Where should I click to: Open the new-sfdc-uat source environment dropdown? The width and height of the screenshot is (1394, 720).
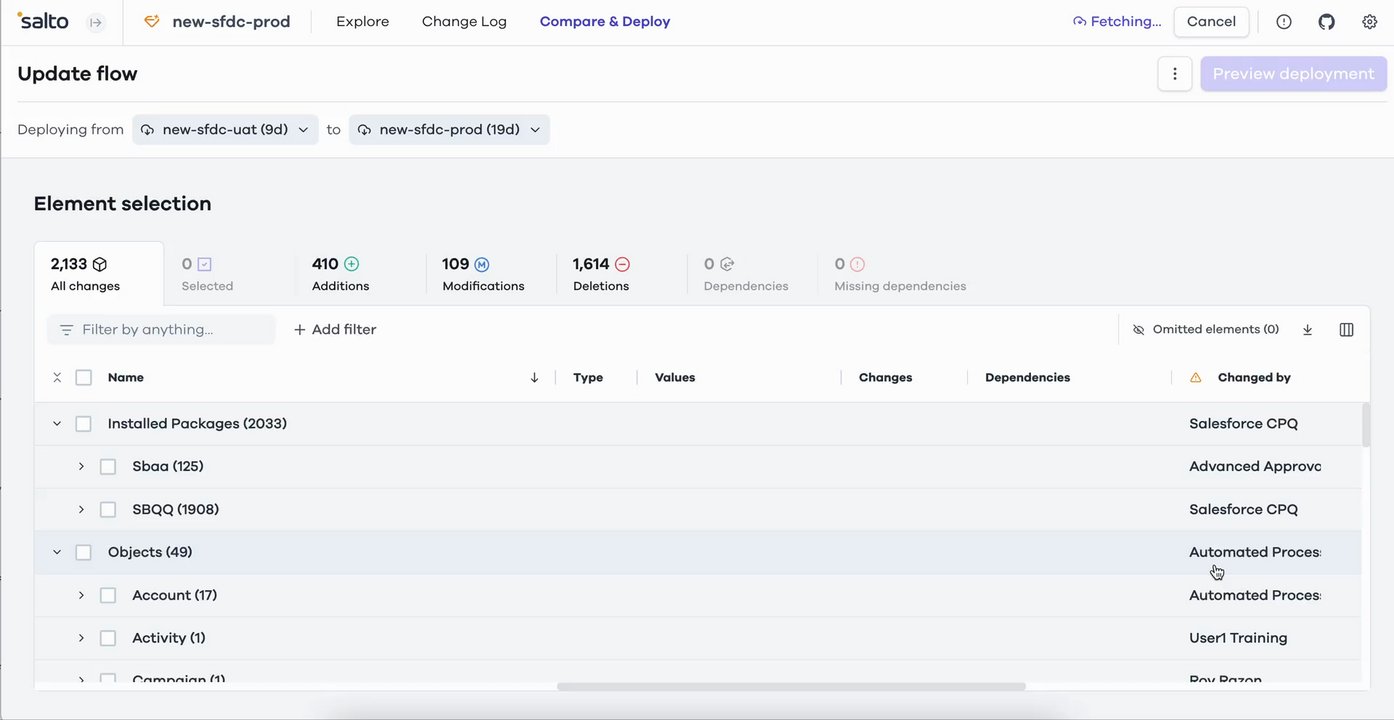pyautogui.click(x=225, y=130)
